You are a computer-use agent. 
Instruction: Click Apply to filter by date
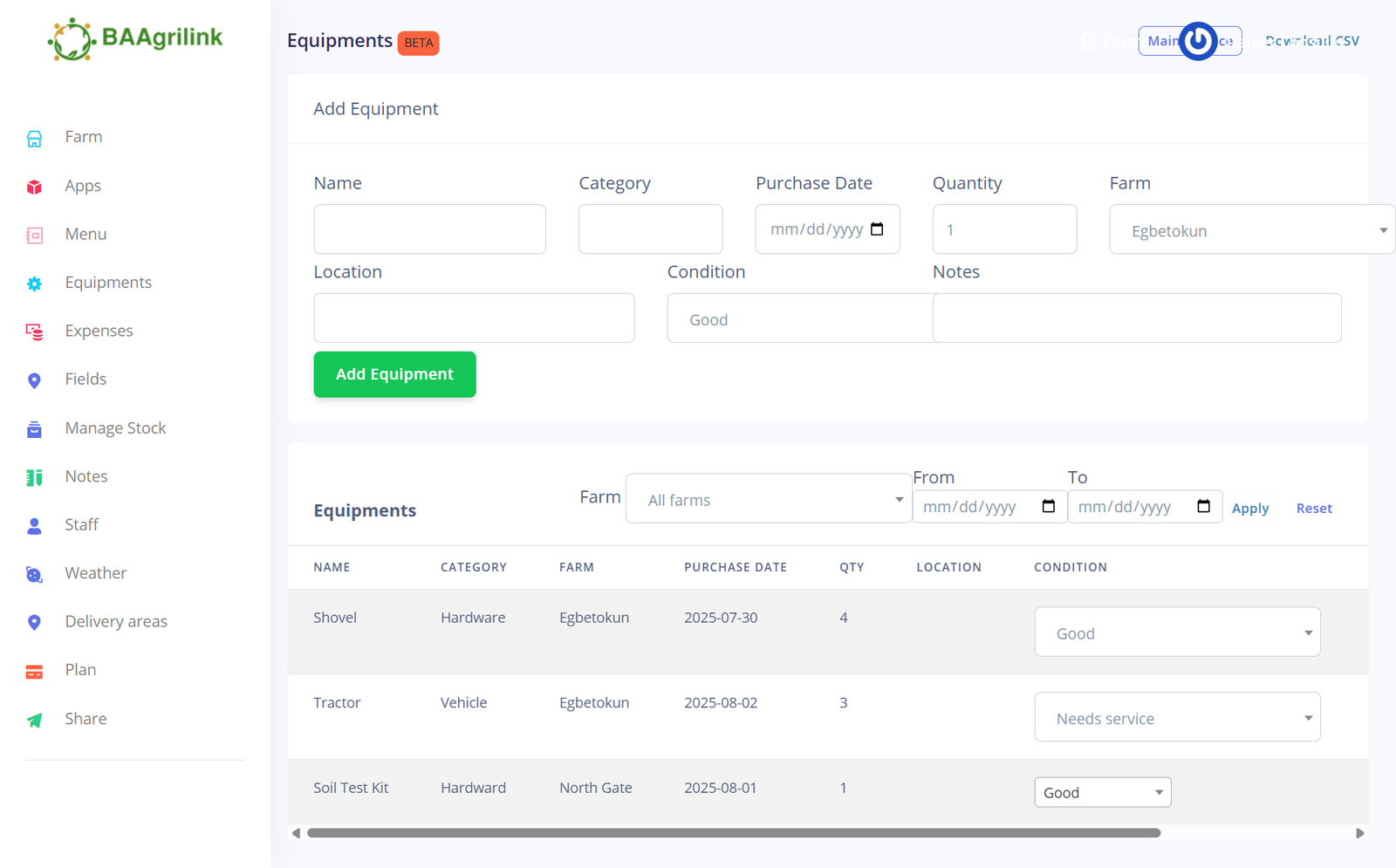click(x=1249, y=509)
